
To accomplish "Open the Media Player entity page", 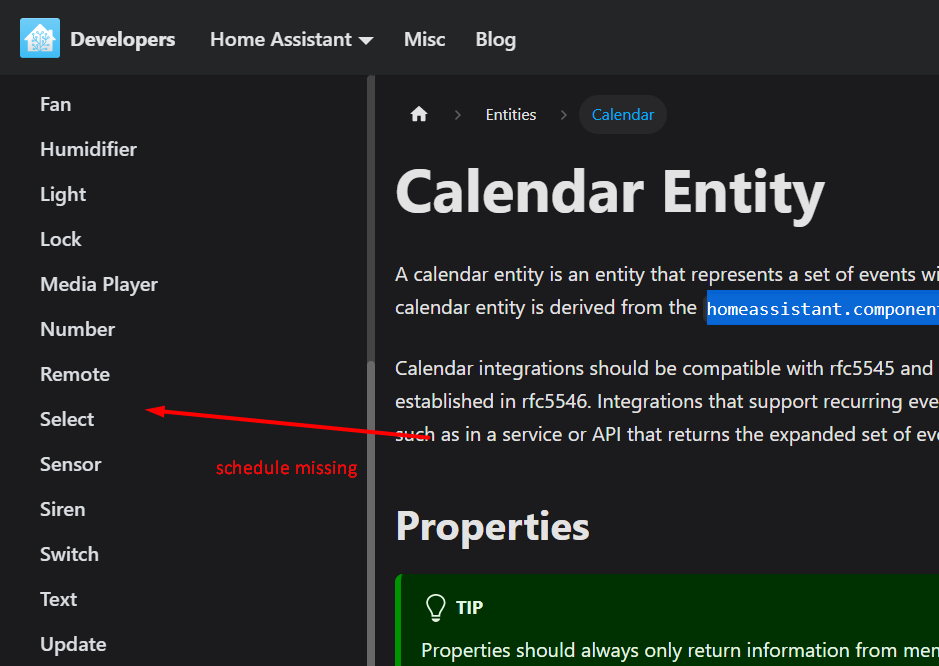I will pos(98,284).
